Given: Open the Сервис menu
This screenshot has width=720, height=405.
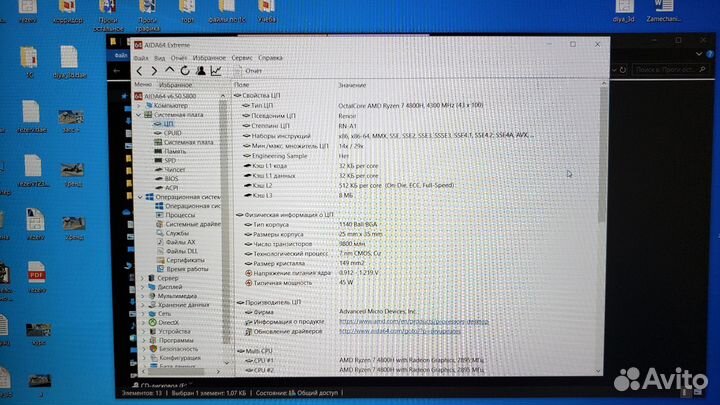Looking at the screenshot, I should pos(242,58).
